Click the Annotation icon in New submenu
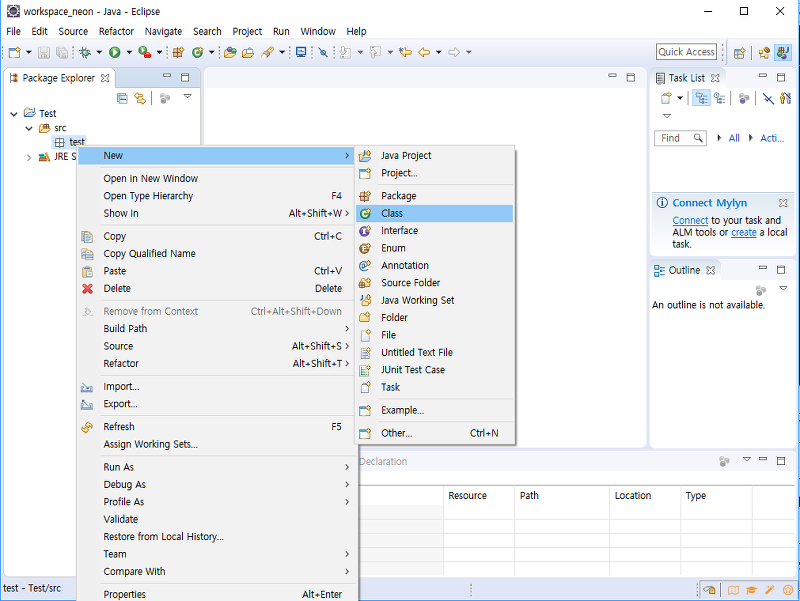Viewport: 800px width, 601px height. coord(365,266)
